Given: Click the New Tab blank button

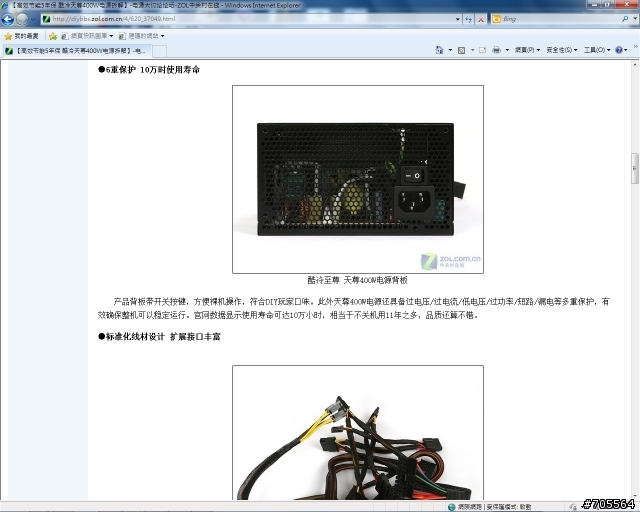Looking at the screenshot, I should click(159, 51).
